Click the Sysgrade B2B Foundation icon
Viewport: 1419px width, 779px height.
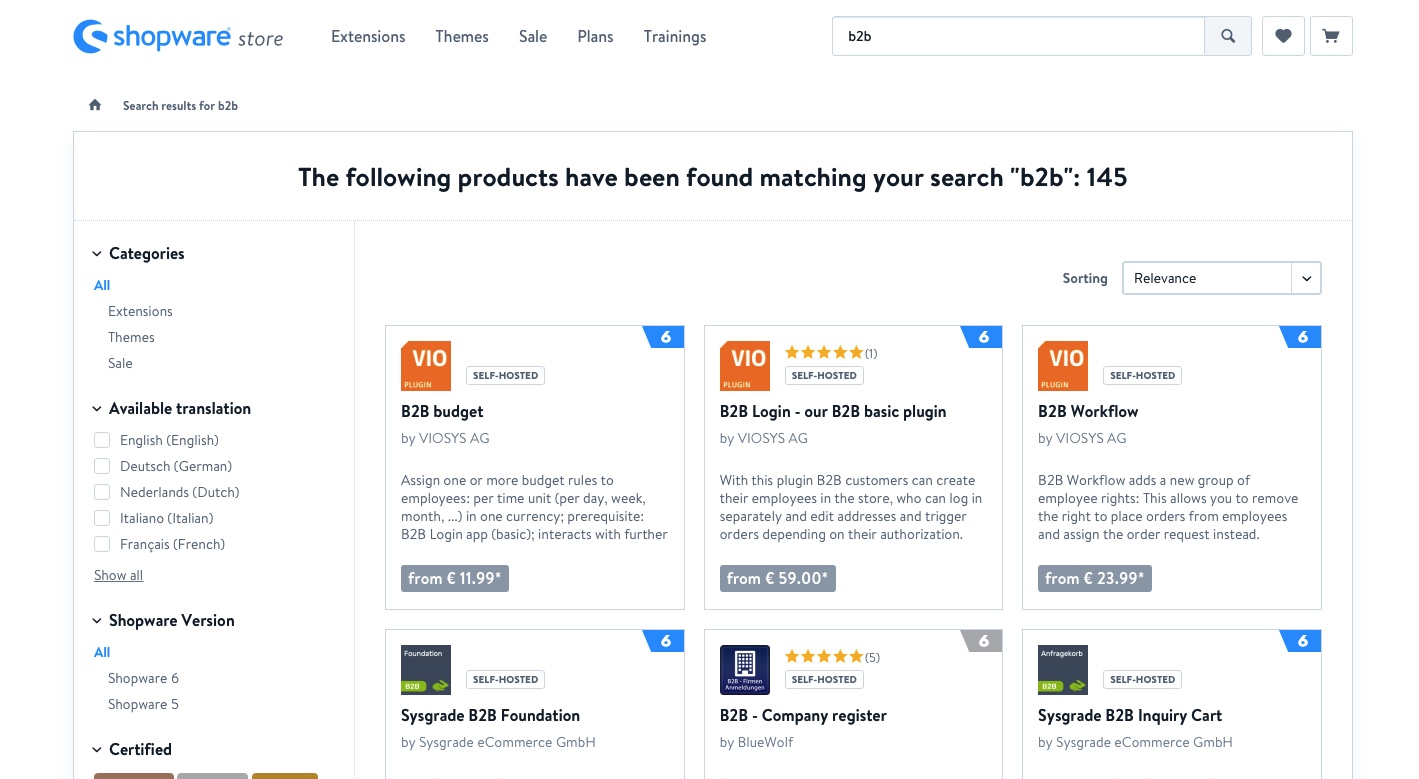tap(426, 670)
